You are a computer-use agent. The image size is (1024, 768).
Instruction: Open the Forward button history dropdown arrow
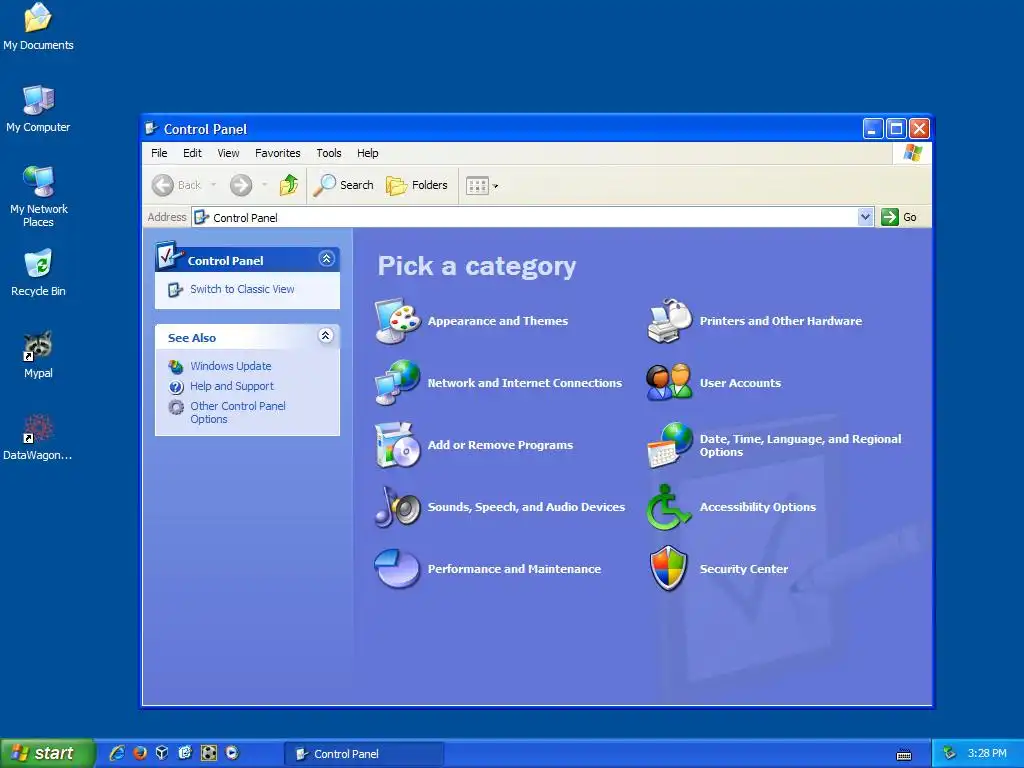264,185
